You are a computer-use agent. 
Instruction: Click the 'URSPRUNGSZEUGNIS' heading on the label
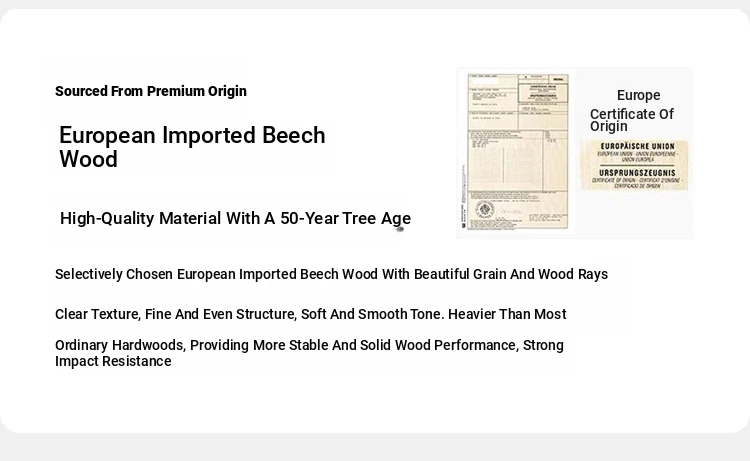(x=637, y=173)
